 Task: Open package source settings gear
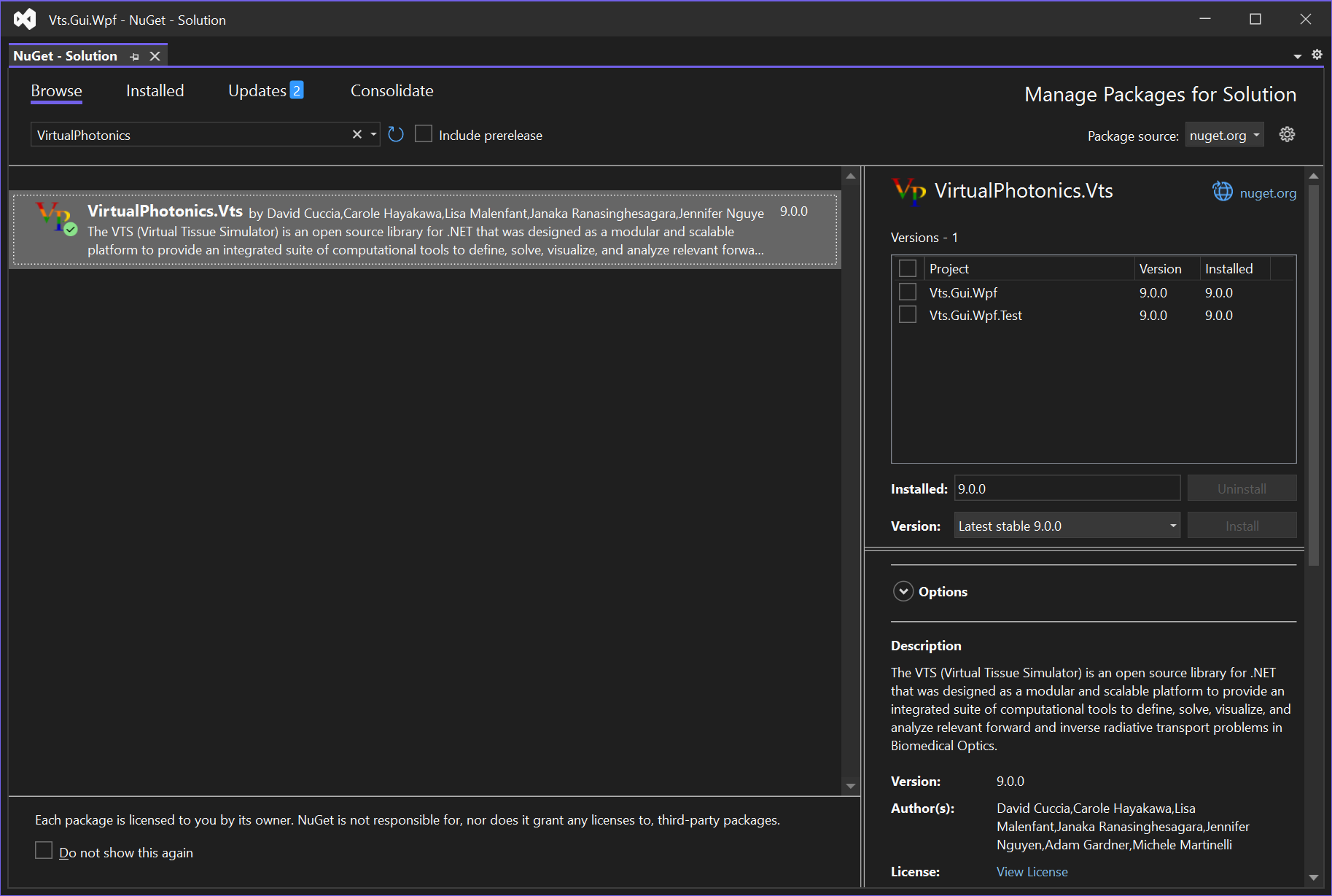(1287, 134)
